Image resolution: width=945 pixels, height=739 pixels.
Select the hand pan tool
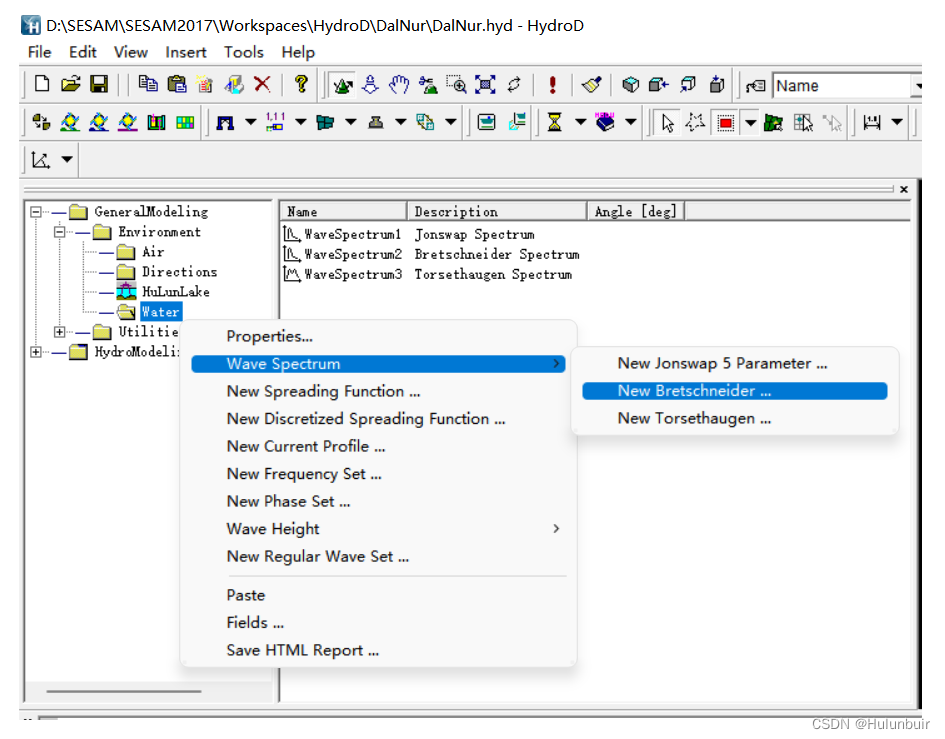pyautogui.click(x=398, y=85)
